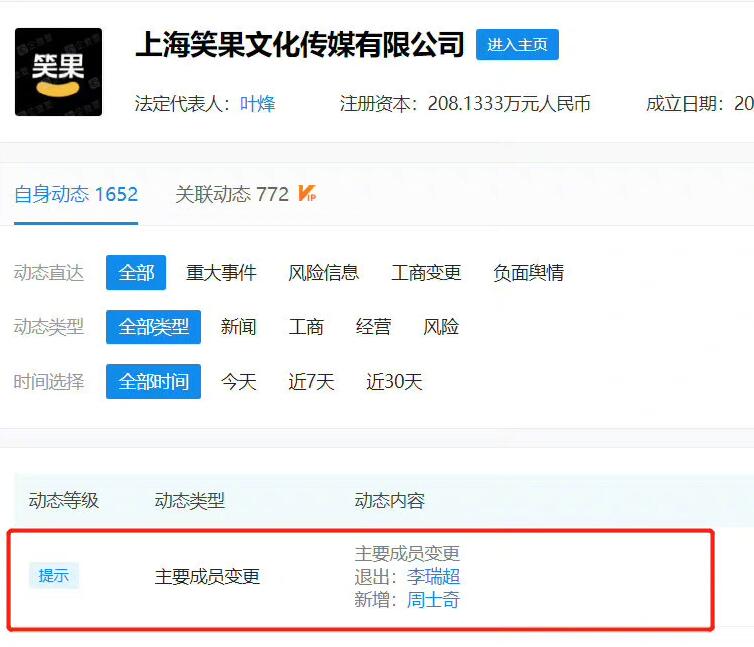Switch to 自身动态 1652 tab
754x647 pixels.
(76, 194)
